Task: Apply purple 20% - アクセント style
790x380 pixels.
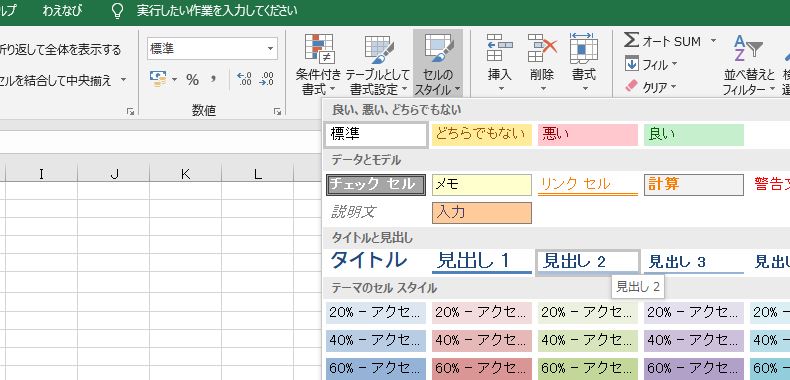Action: pos(694,313)
